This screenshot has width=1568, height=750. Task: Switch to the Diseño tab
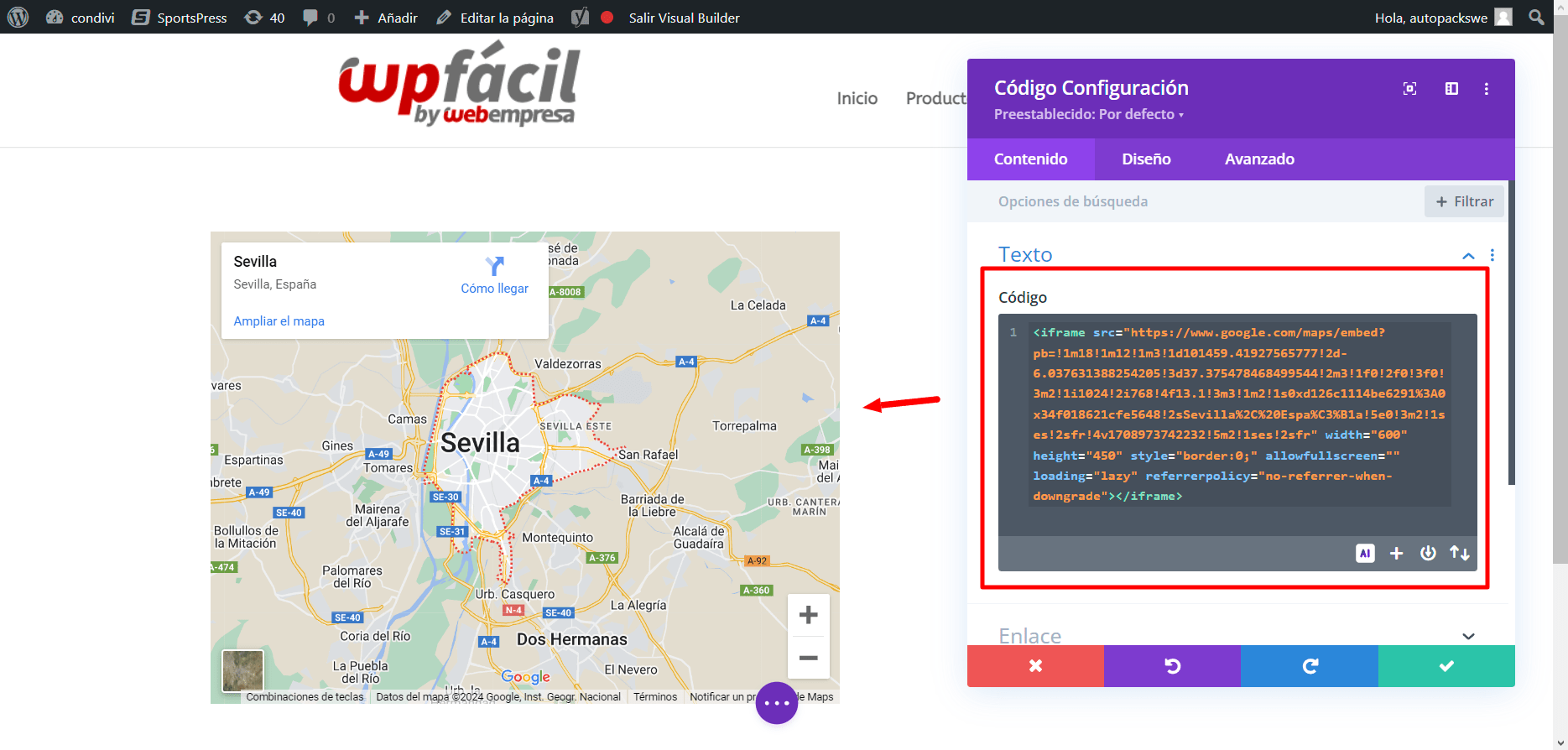click(x=1146, y=159)
